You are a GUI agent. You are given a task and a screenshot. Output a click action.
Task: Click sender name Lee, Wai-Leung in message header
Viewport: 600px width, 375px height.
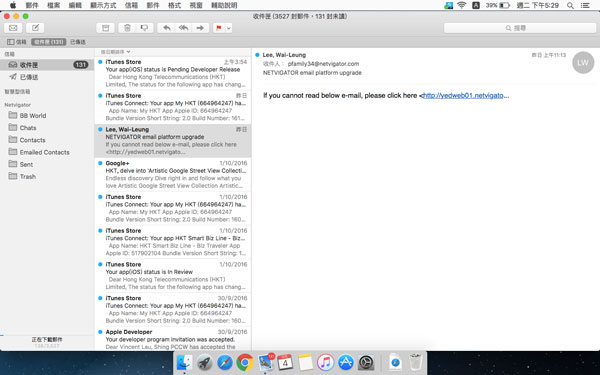[x=284, y=55]
